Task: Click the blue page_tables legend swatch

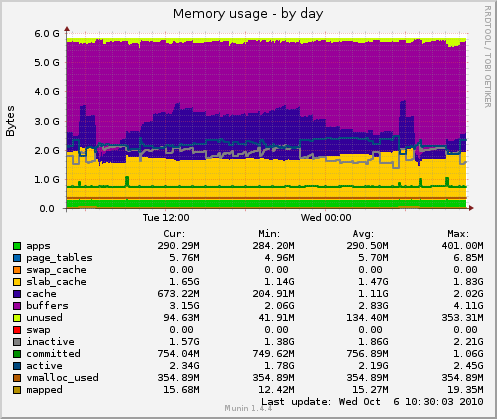Action: pos(17,258)
